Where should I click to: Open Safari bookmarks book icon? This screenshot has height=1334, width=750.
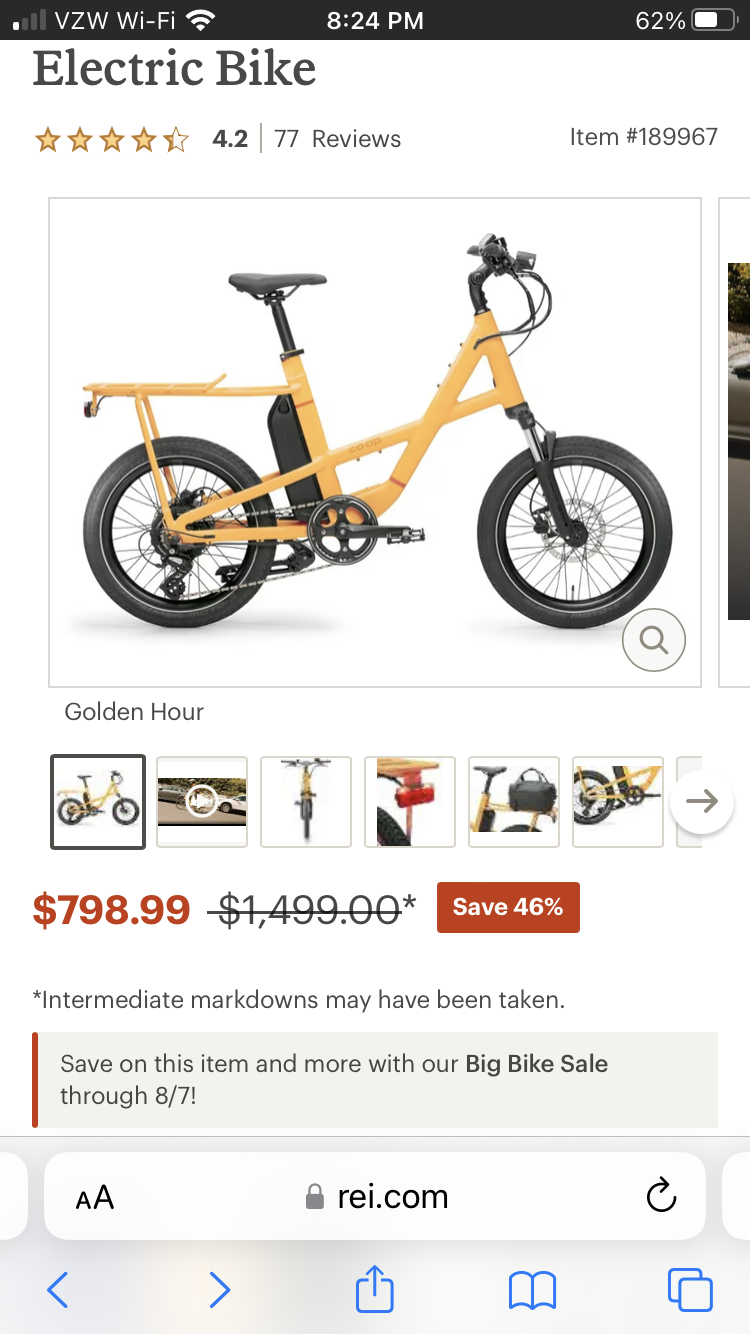[532, 1290]
